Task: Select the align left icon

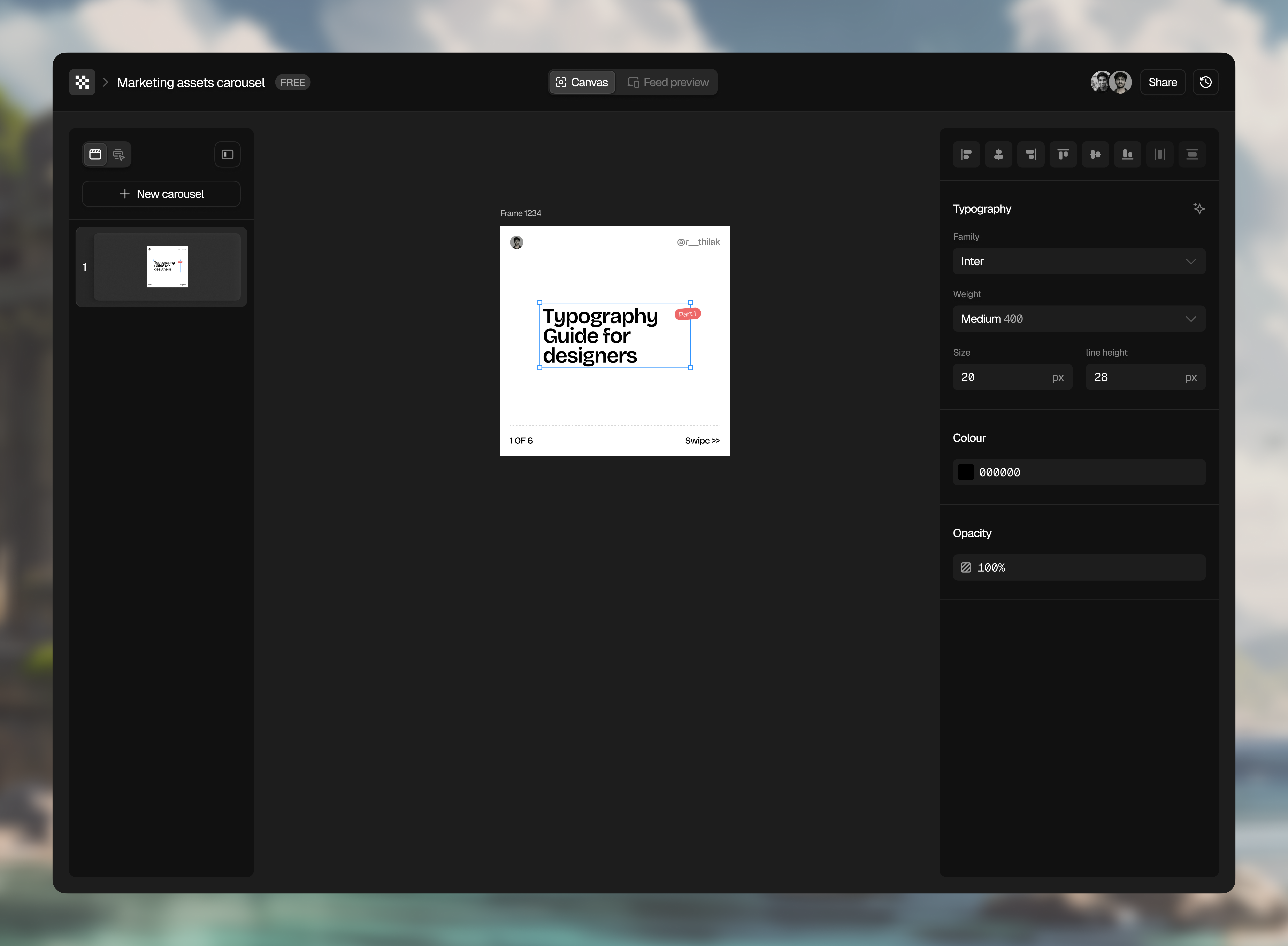Action: pyautogui.click(x=966, y=154)
